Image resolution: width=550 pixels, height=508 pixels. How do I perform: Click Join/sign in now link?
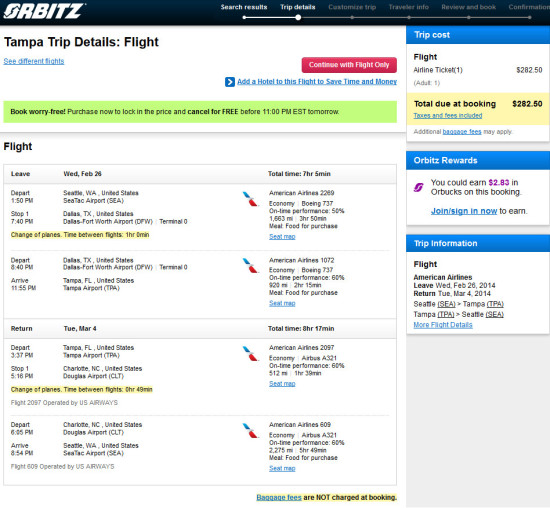click(x=464, y=211)
